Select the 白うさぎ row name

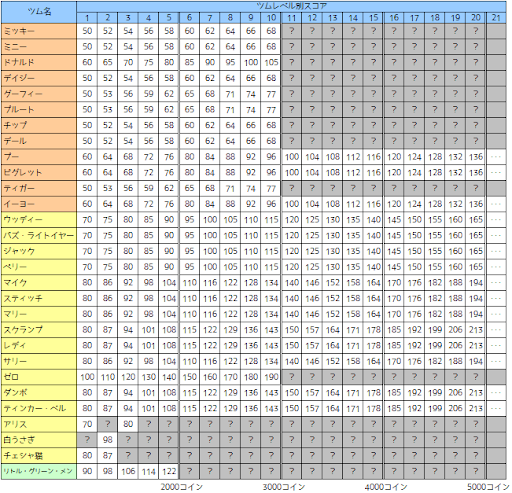39,440
